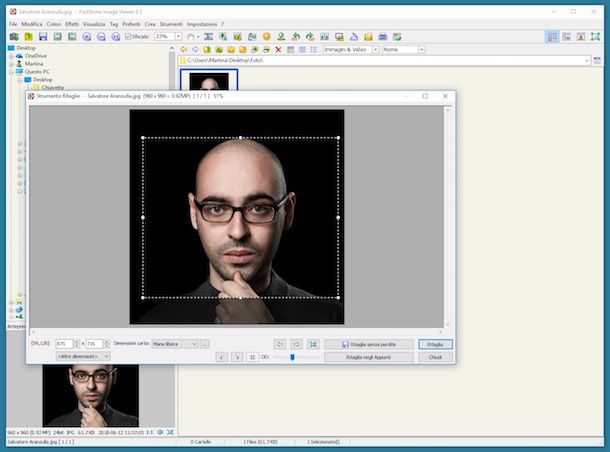The height and width of the screenshot is (452, 610).
Task: Toggle the grid overlay icon in crop dialog
Action: pyautogui.click(x=252, y=357)
